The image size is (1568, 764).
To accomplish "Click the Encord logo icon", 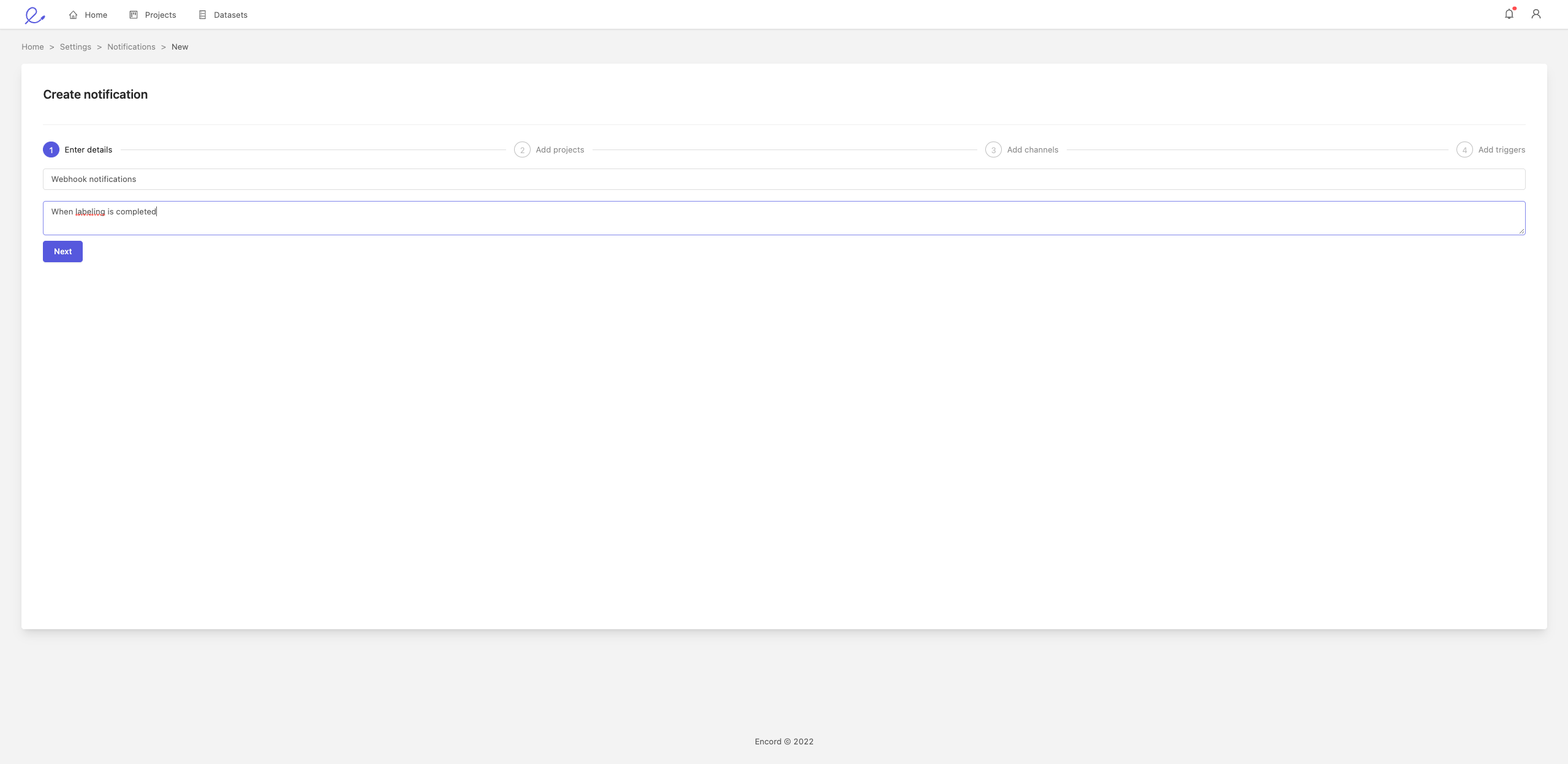I will click(34, 15).
